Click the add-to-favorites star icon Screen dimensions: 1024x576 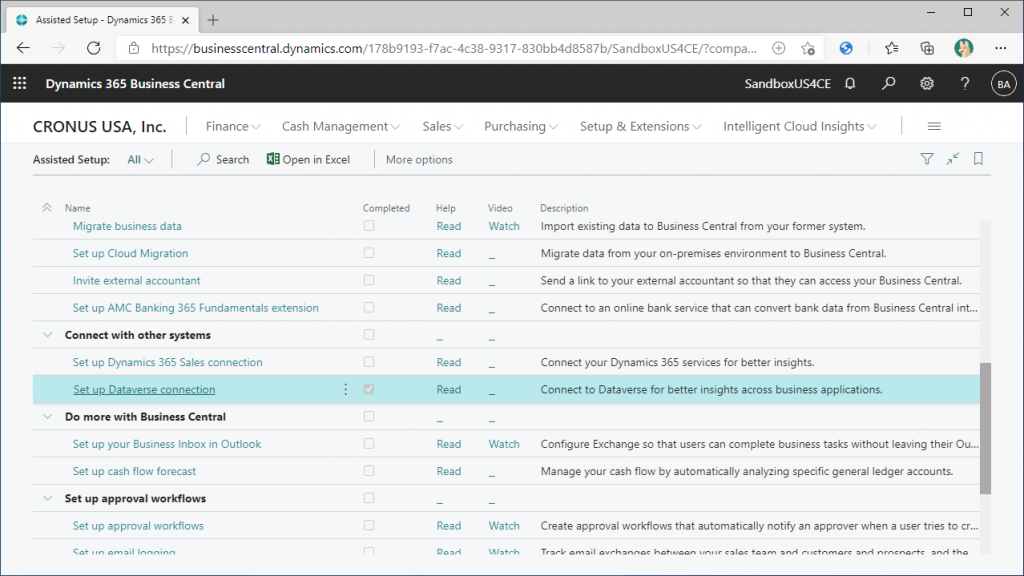808,48
